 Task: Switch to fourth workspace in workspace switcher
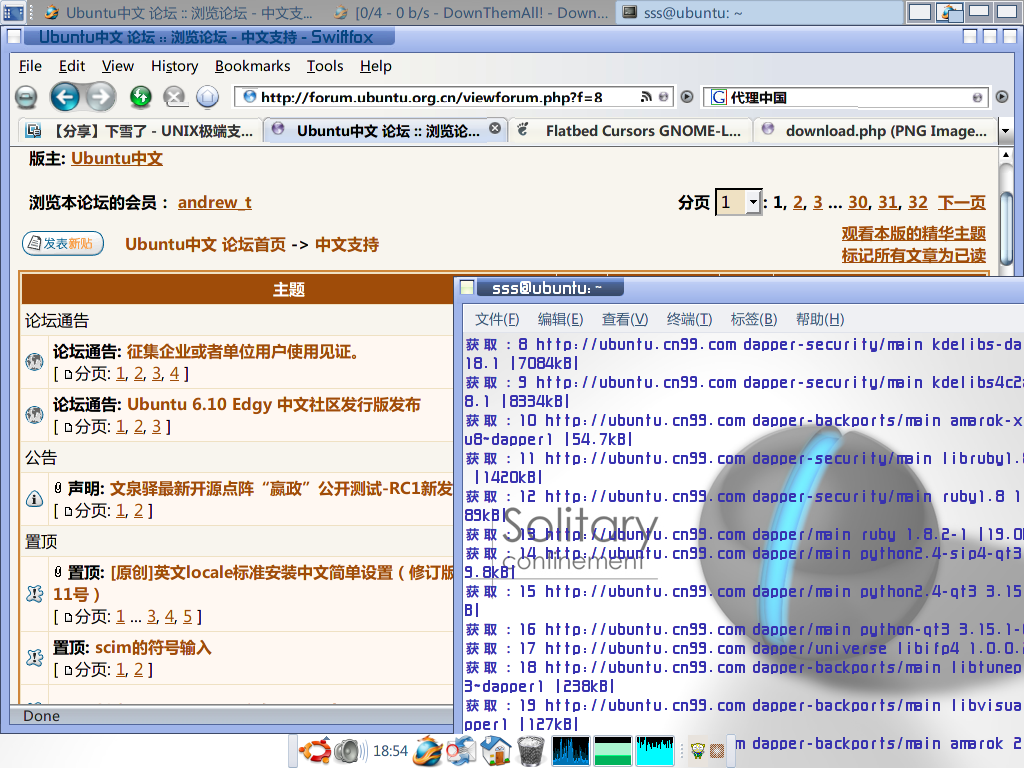(1008, 12)
